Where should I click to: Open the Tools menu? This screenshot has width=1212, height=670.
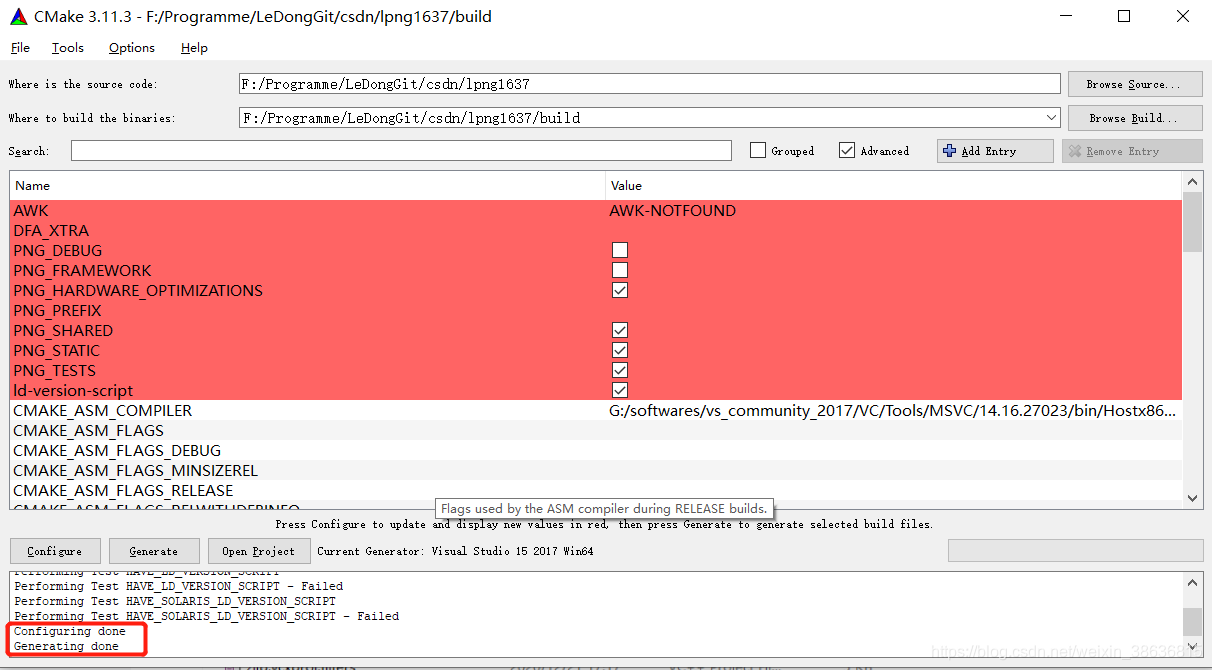(68, 47)
